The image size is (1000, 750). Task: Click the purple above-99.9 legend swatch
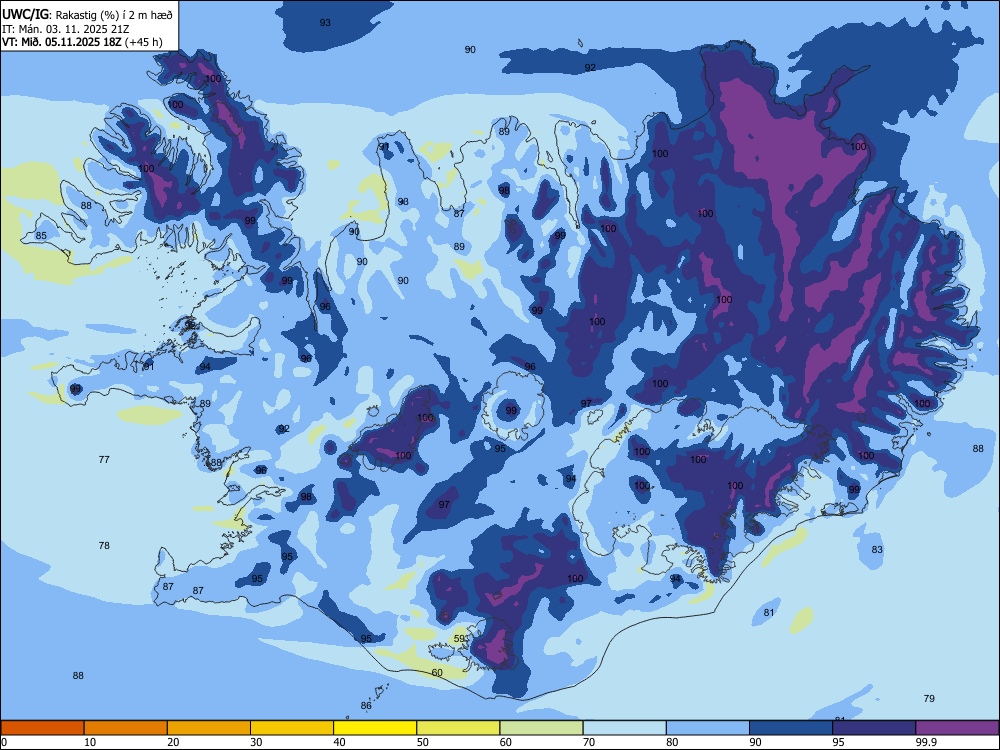[957, 728]
